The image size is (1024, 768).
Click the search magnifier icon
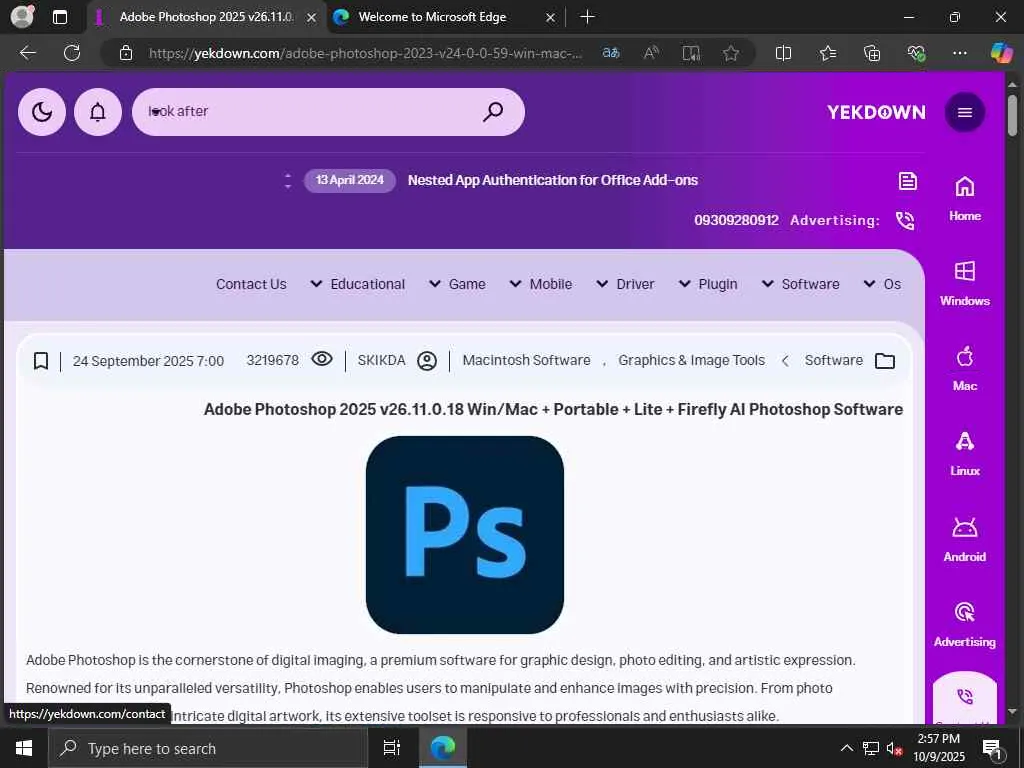coord(493,112)
